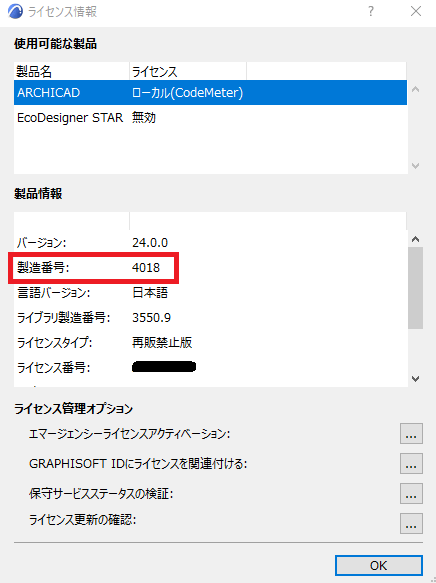The height and width of the screenshot is (583, 436).
Task: Open エマージェンシーライセンスアクティベーション options button
Action: pyautogui.click(x=411, y=434)
